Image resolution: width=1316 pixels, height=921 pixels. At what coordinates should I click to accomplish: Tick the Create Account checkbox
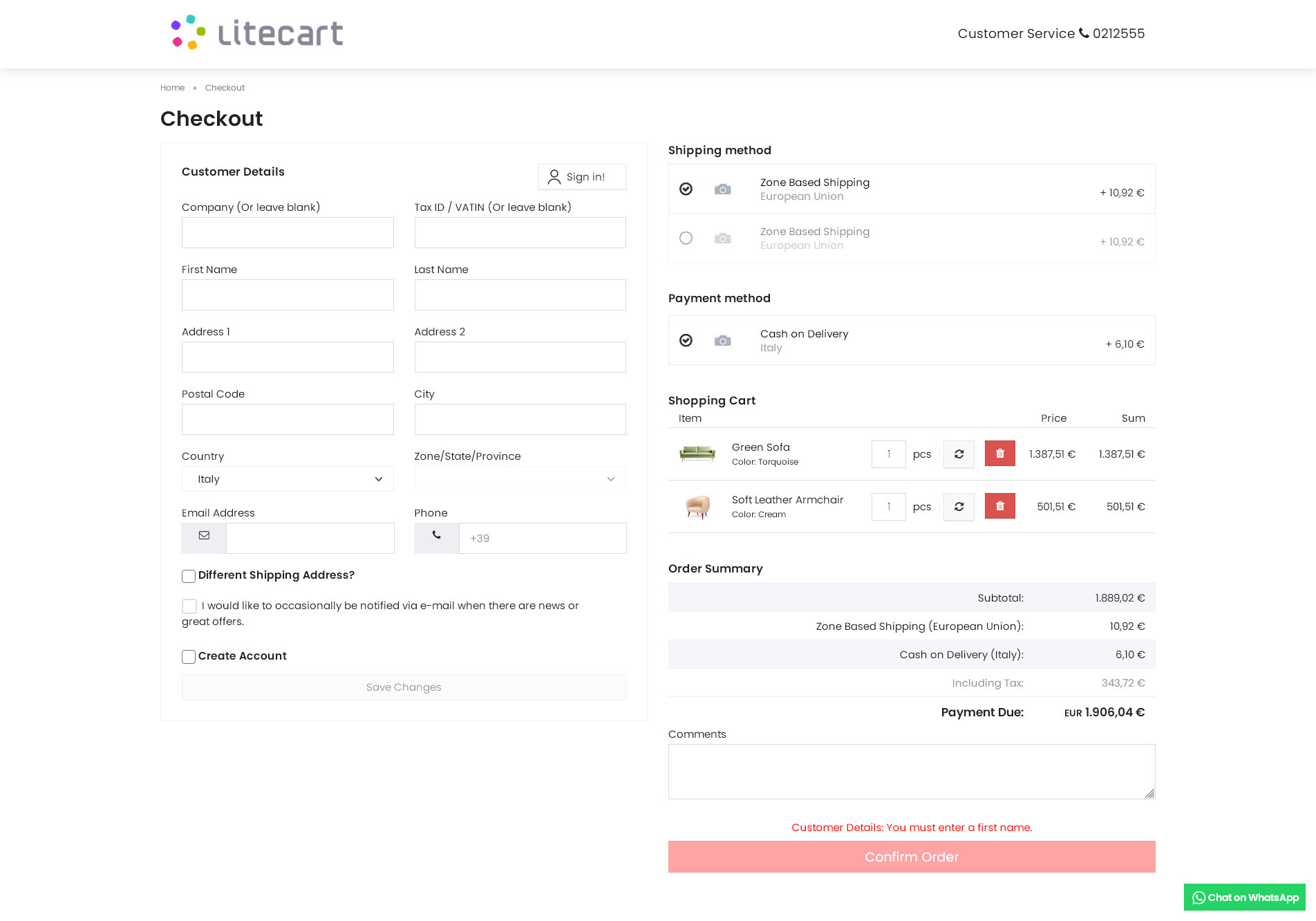(x=189, y=657)
